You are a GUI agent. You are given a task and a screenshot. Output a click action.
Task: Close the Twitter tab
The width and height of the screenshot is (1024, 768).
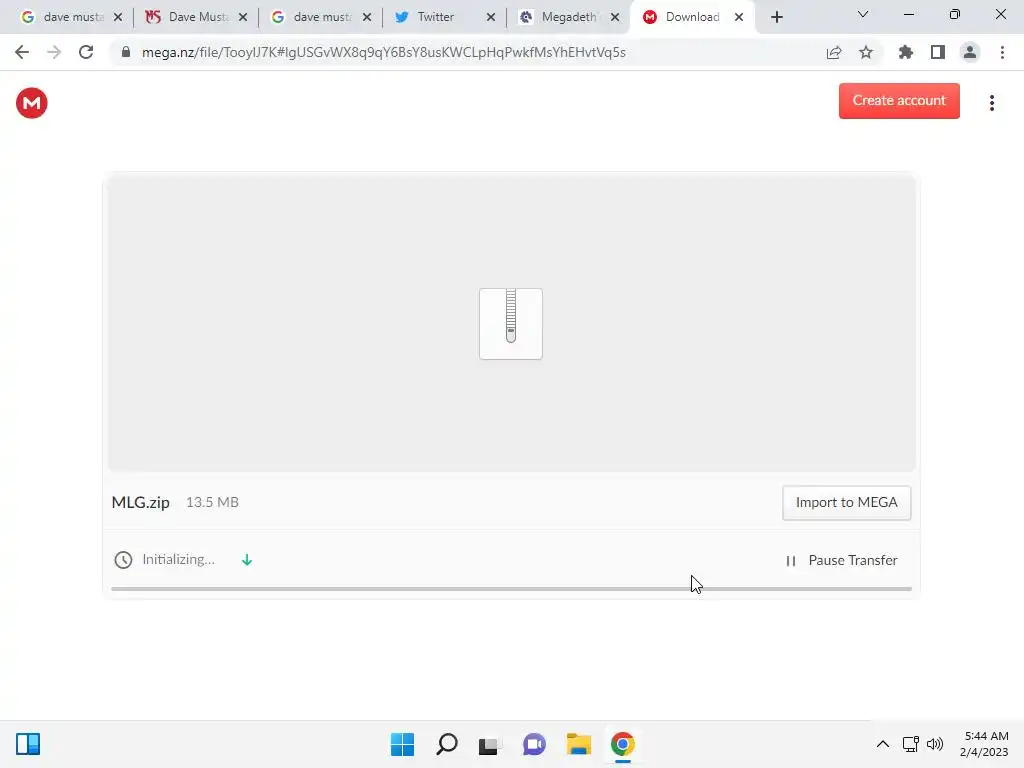(491, 18)
